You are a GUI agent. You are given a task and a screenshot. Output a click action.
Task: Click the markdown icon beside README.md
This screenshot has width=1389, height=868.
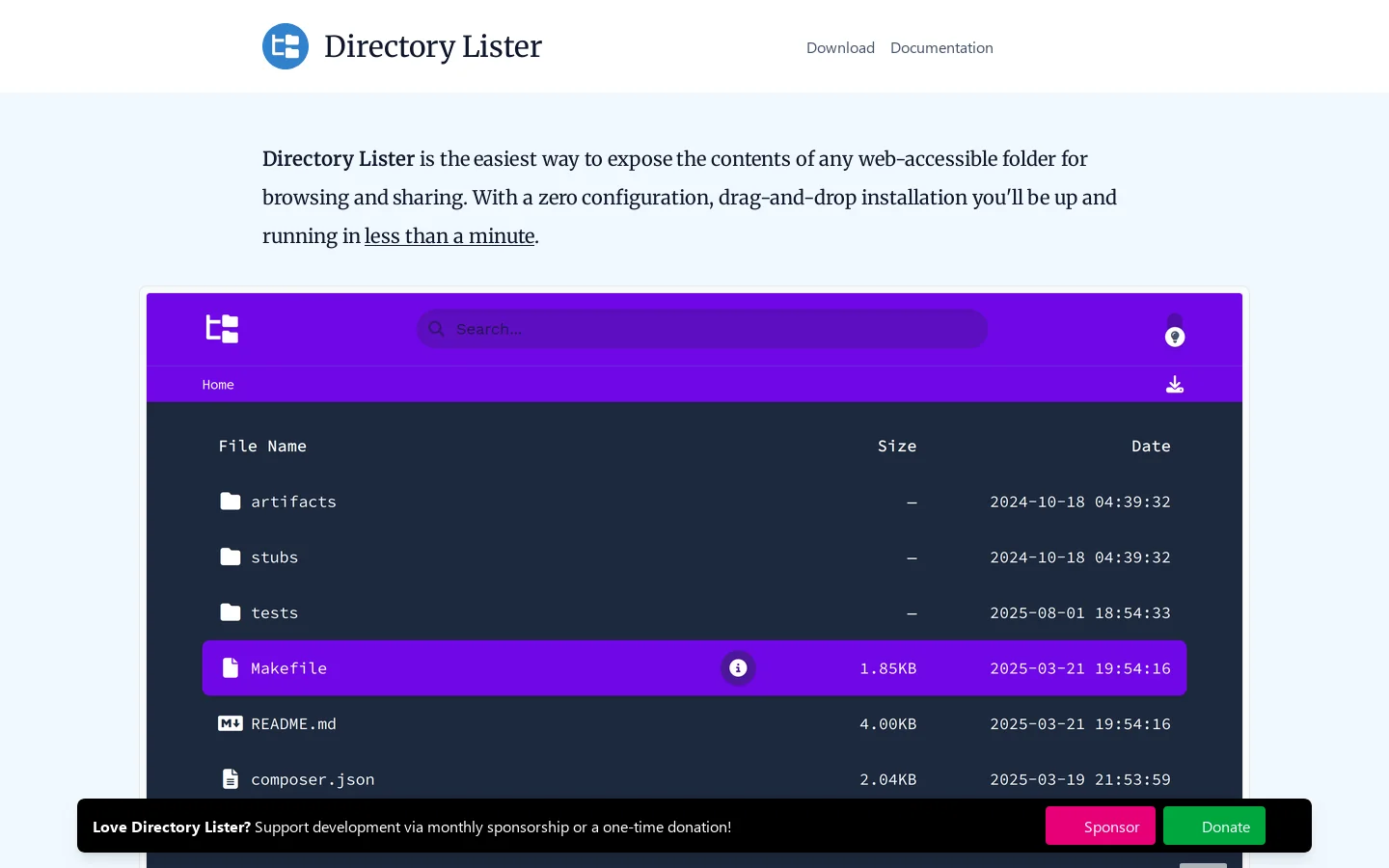pyautogui.click(x=230, y=723)
